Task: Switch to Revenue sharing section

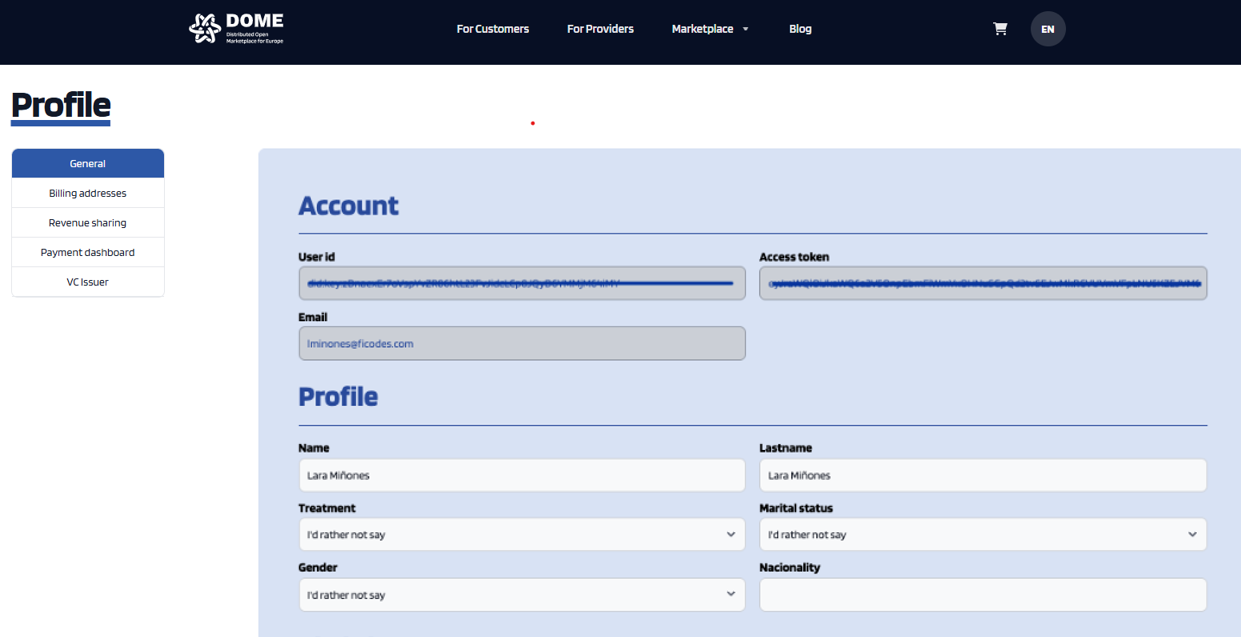Action: 88,223
